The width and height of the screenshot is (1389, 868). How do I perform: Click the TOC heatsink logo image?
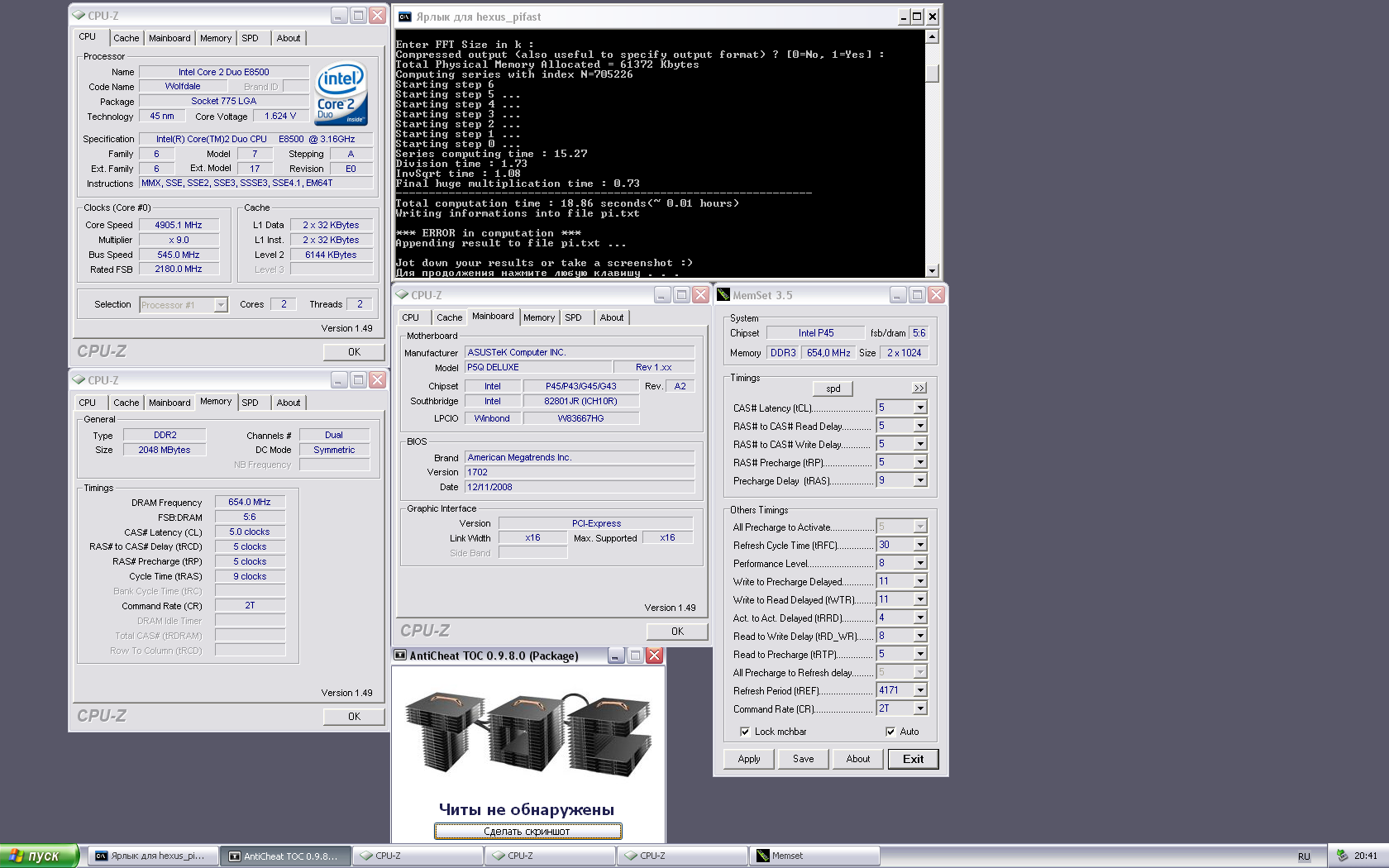(527, 734)
